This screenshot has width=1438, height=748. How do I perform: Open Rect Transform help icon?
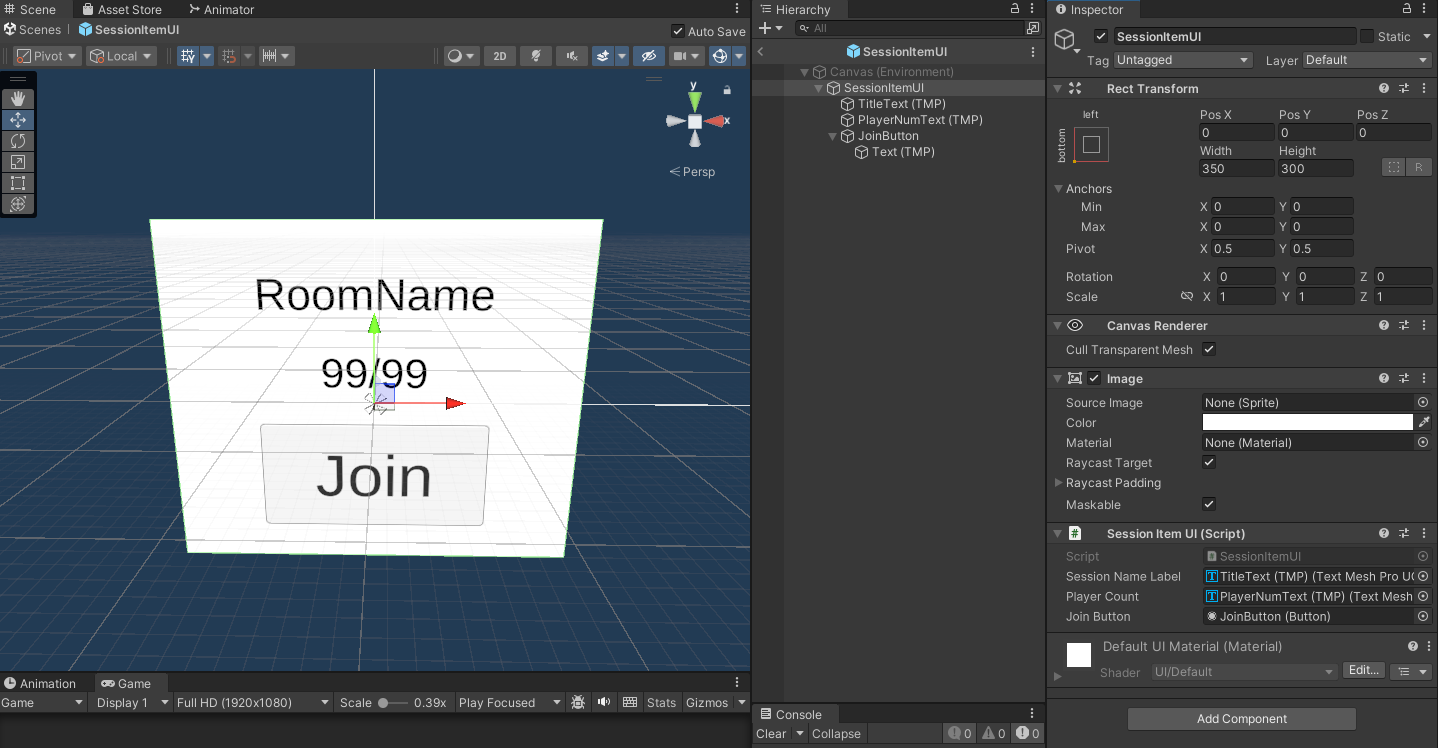1384,89
